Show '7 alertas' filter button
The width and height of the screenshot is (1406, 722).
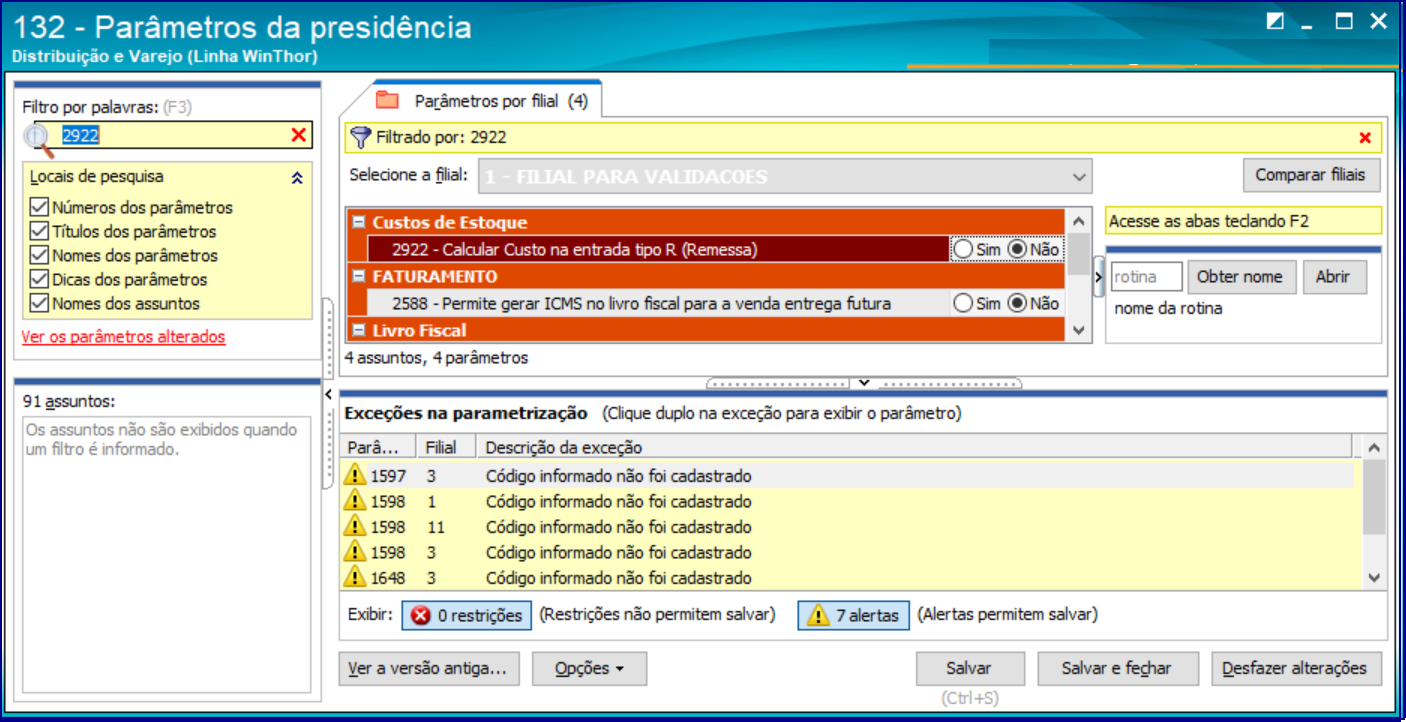853,616
